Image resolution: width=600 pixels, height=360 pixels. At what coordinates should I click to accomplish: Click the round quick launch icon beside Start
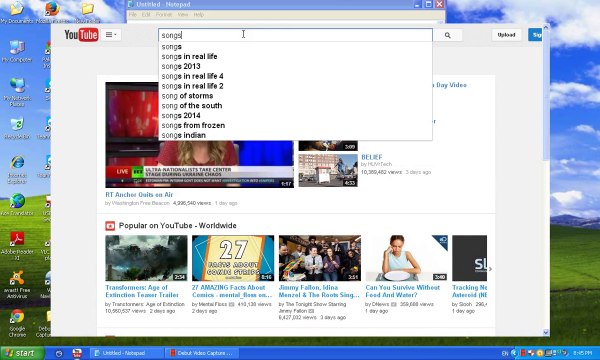tap(59, 353)
